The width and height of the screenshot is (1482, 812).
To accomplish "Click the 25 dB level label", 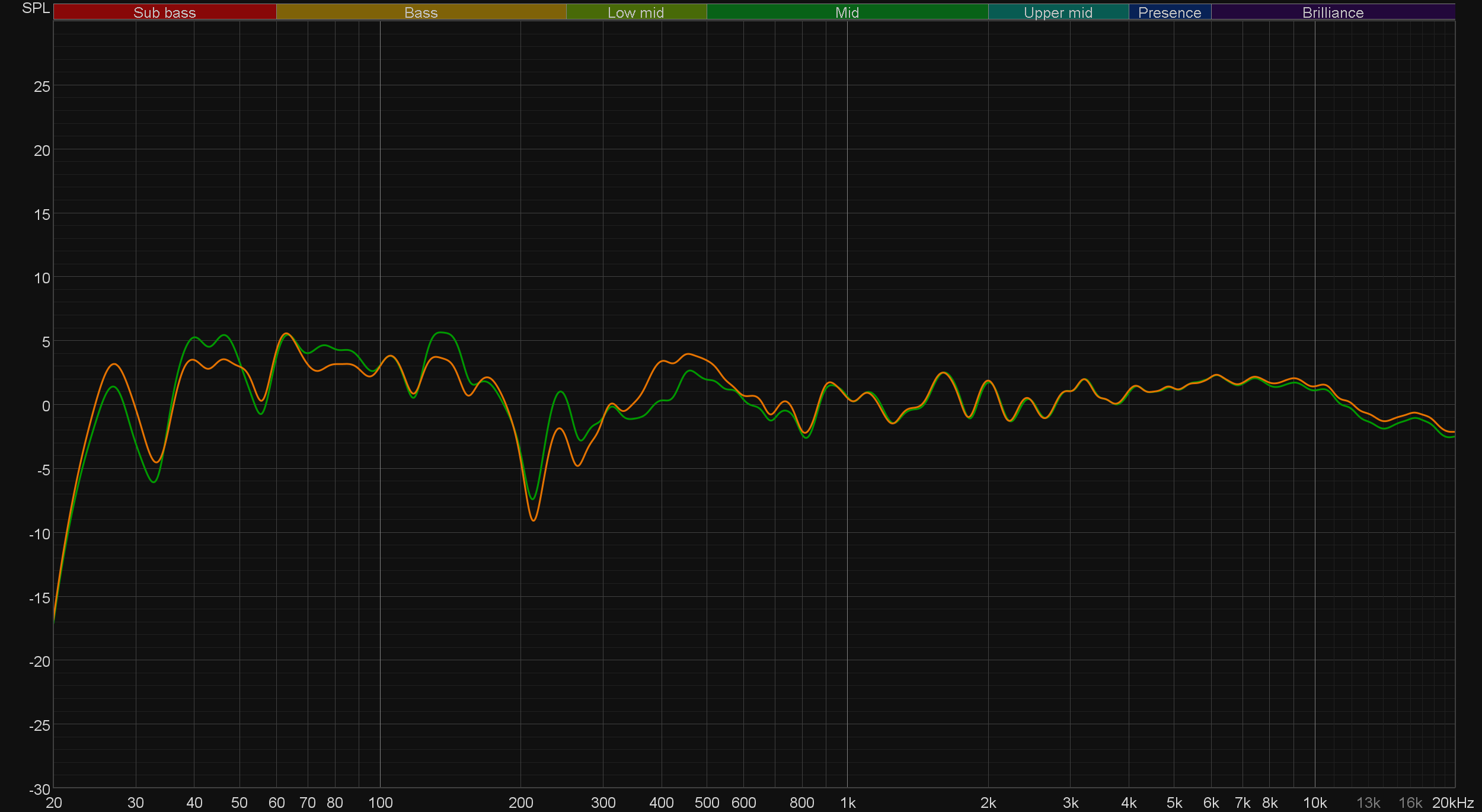I will pos(41,87).
